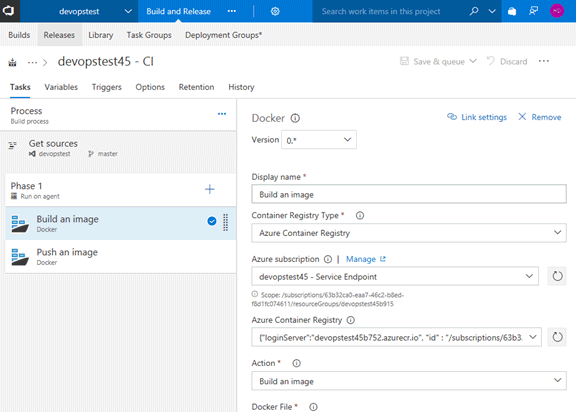Show Azure subscription info icon
Image resolution: width=576 pixels, height=412 pixels.
click(328, 259)
